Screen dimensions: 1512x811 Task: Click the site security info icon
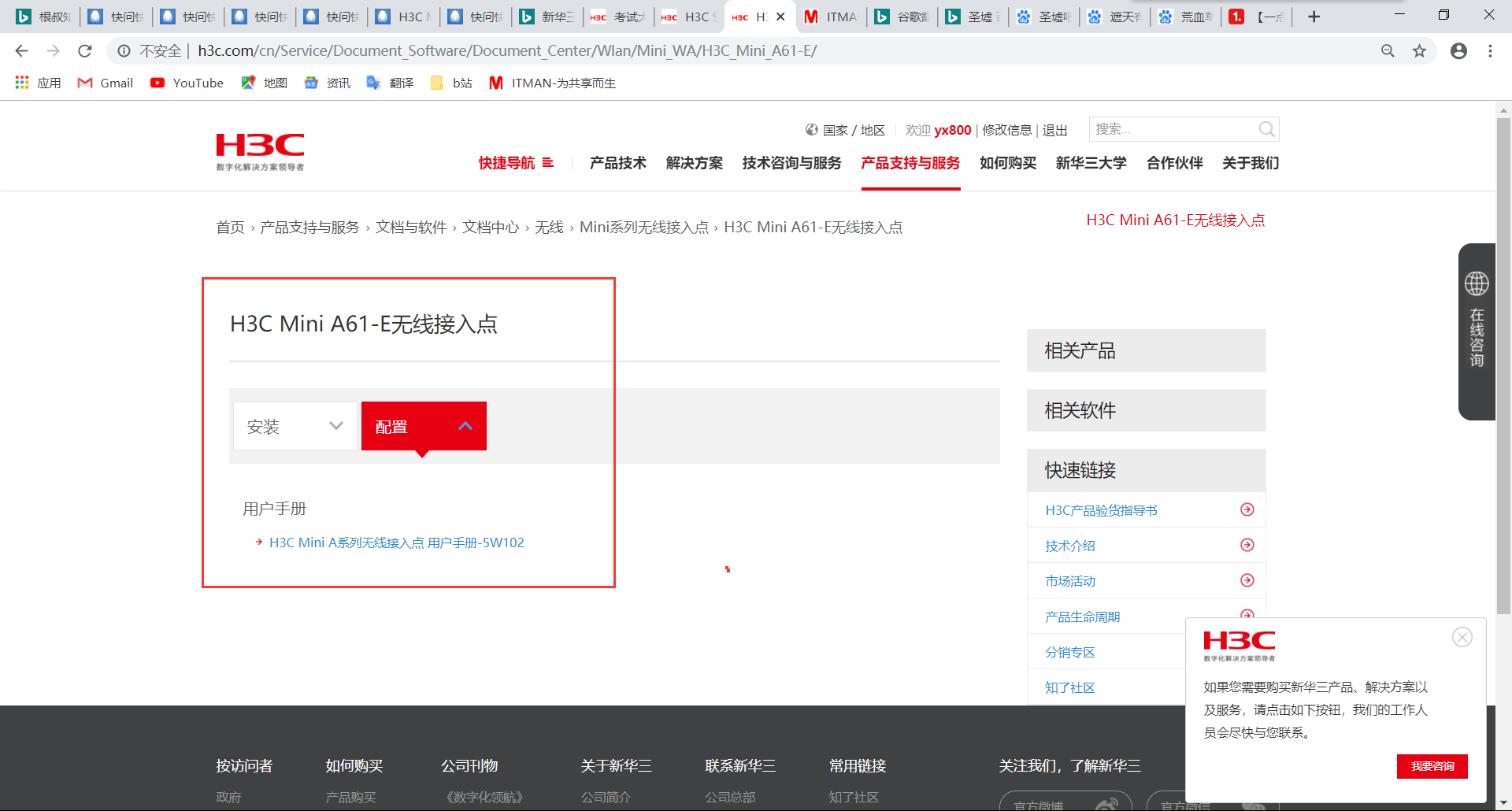coord(124,51)
